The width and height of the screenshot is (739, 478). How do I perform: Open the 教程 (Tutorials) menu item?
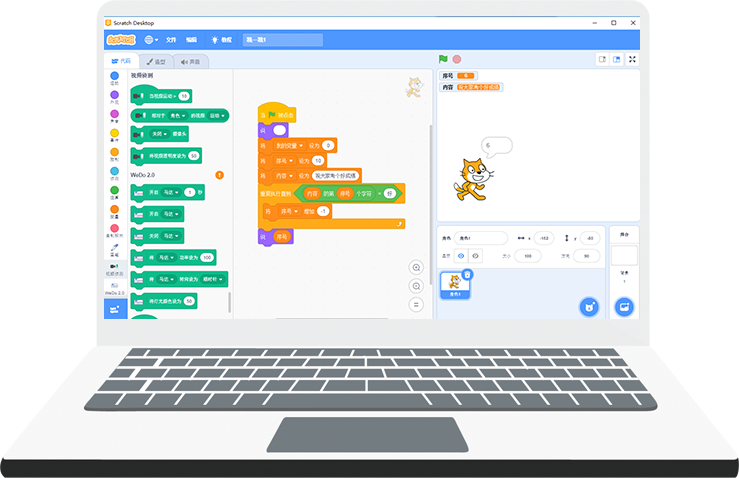tap(222, 40)
